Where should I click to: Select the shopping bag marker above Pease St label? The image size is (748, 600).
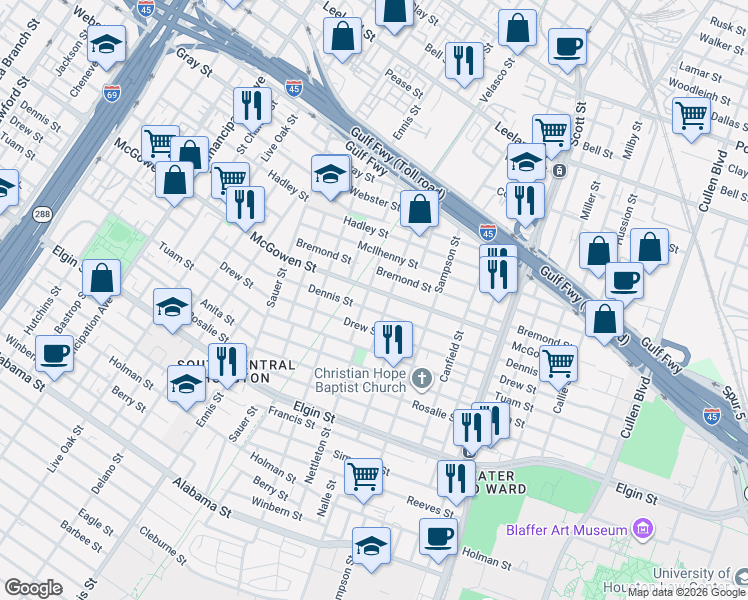(342, 37)
